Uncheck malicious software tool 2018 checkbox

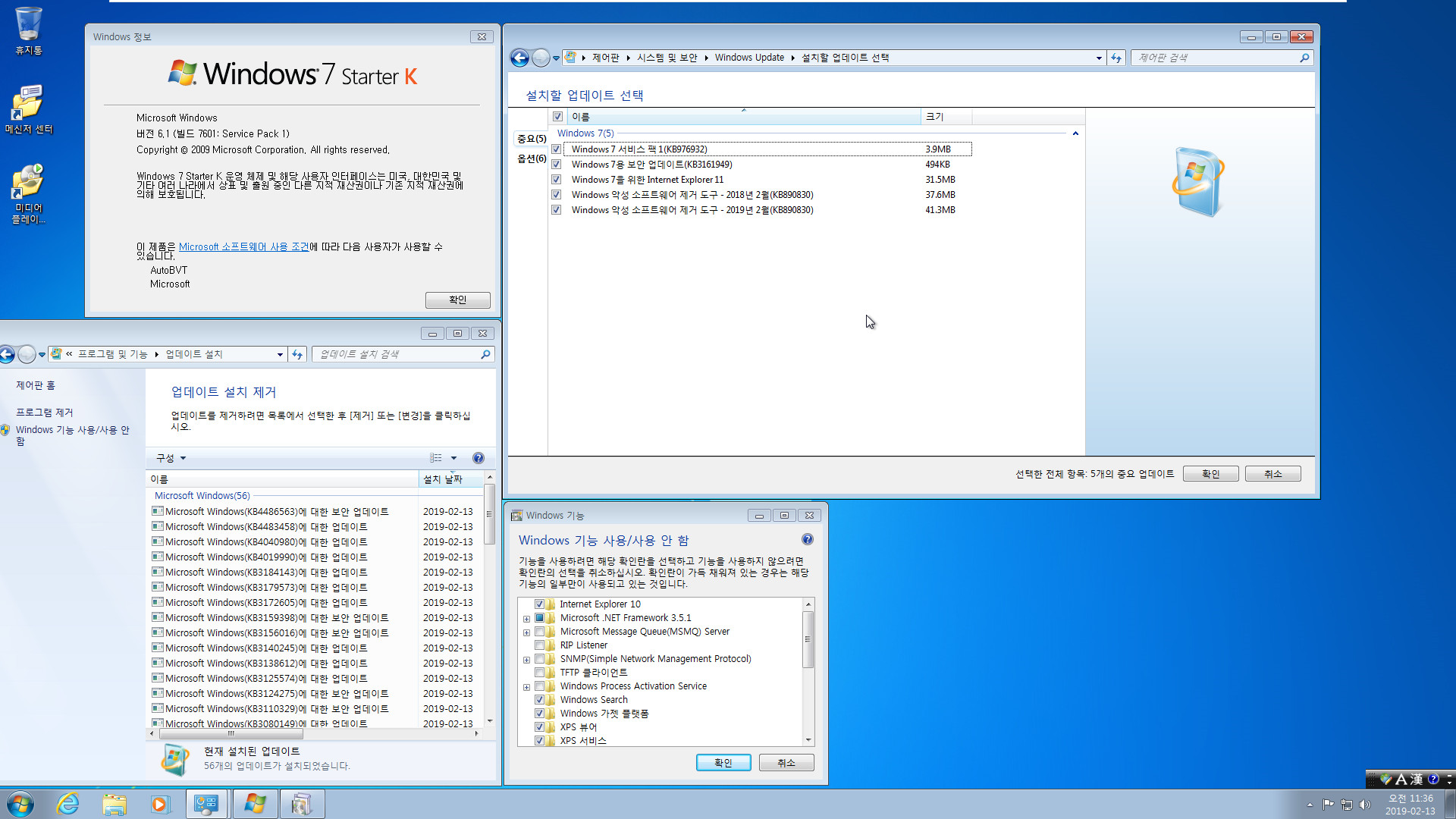tap(557, 195)
